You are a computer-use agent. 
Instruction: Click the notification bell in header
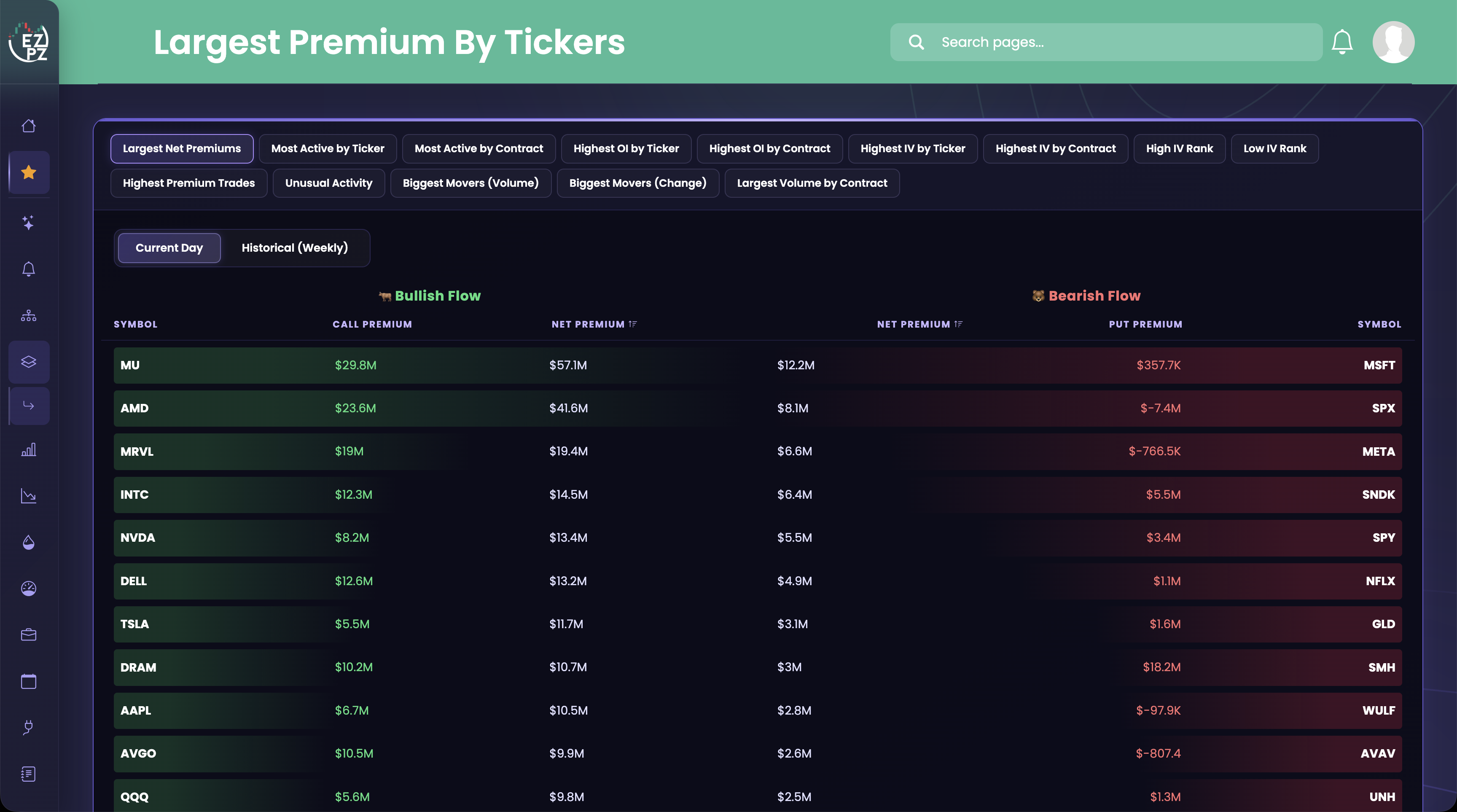tap(1341, 42)
